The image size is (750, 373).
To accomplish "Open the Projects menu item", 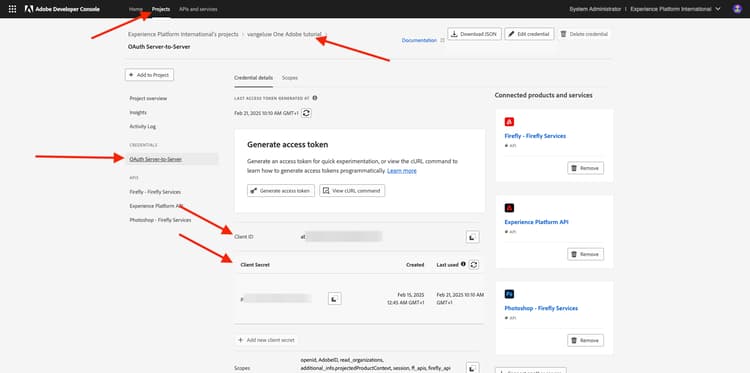I will [x=161, y=9].
